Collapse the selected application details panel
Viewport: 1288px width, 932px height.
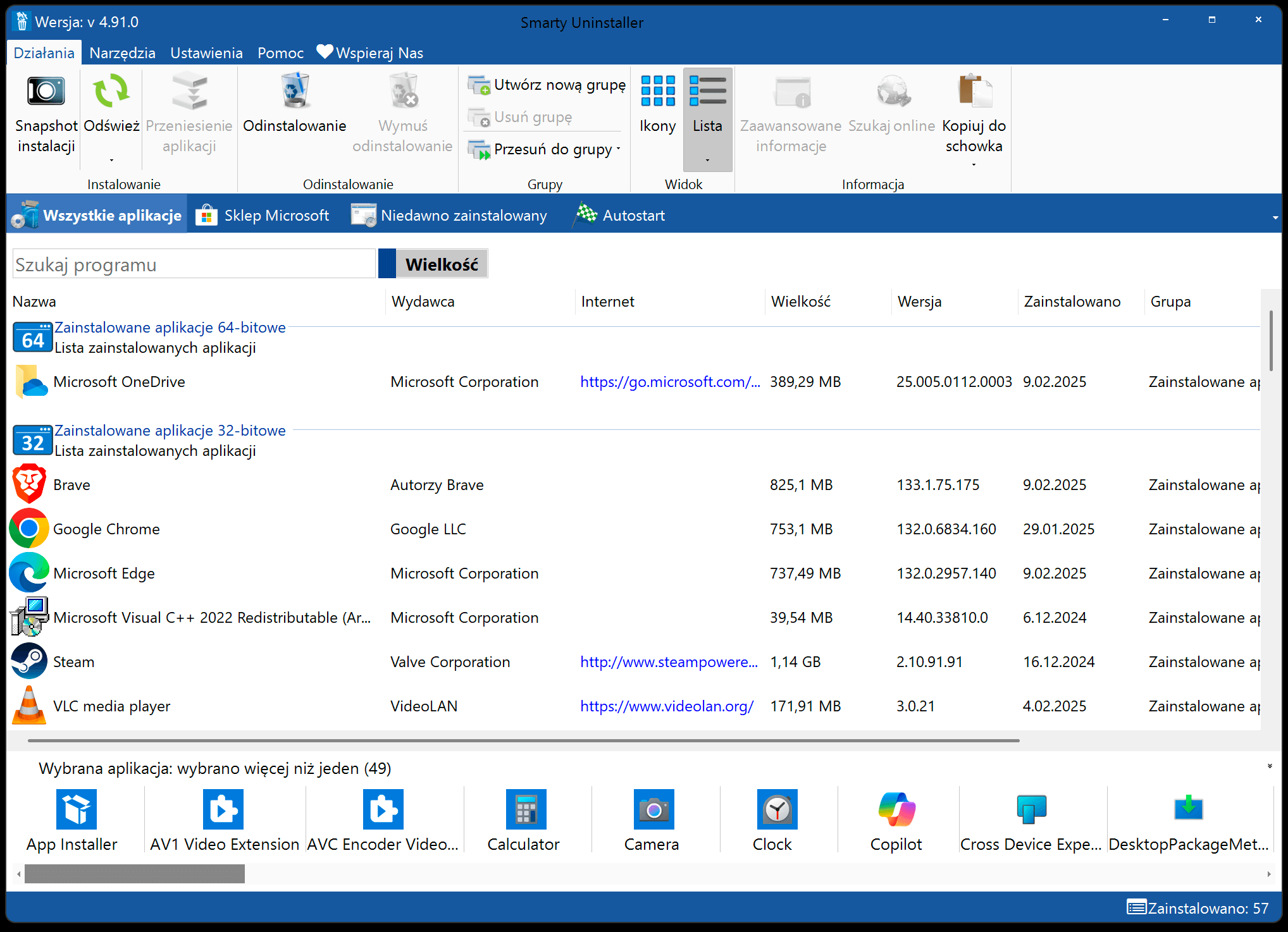coord(1269,766)
